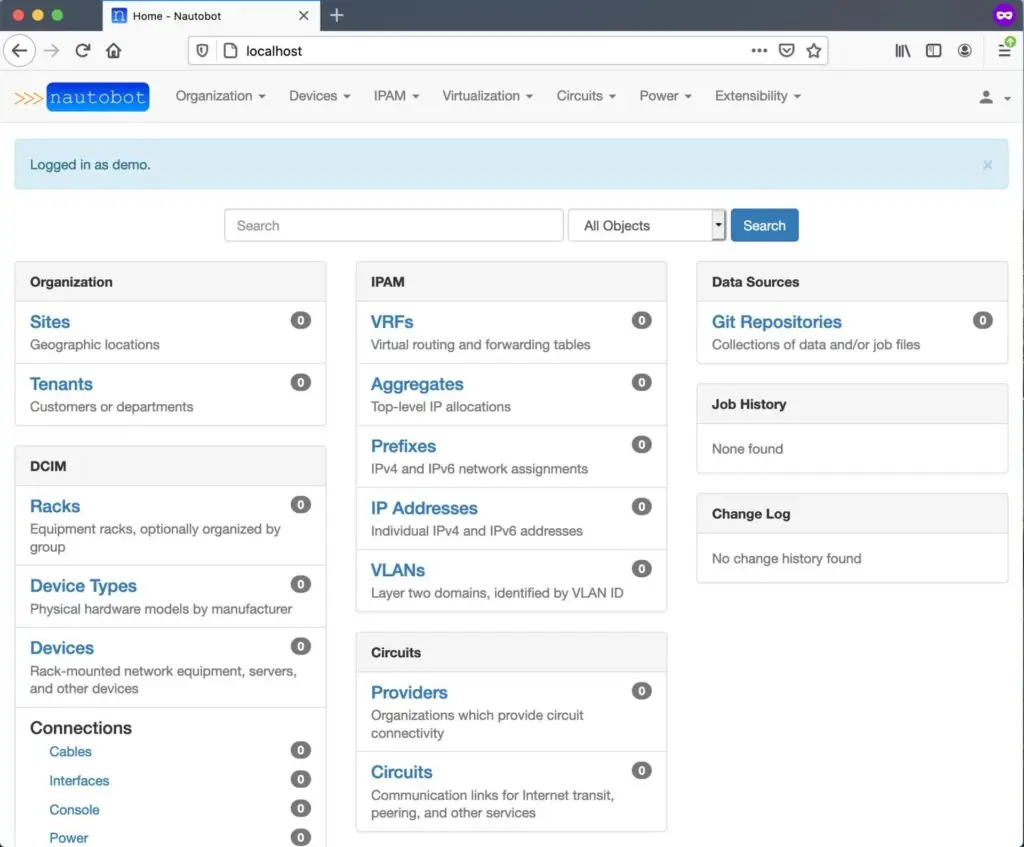Open the Tenants link

(x=61, y=384)
